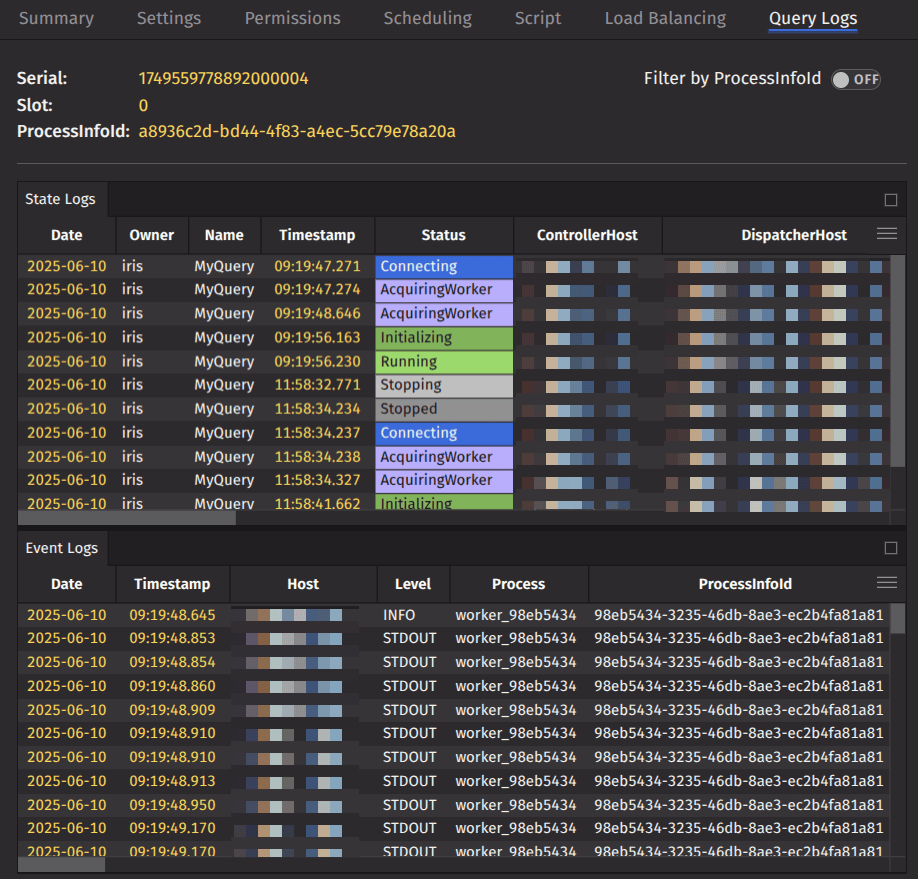The height and width of the screenshot is (879, 918).
Task: Switch to Load Balancing tab
Action: coord(665,18)
